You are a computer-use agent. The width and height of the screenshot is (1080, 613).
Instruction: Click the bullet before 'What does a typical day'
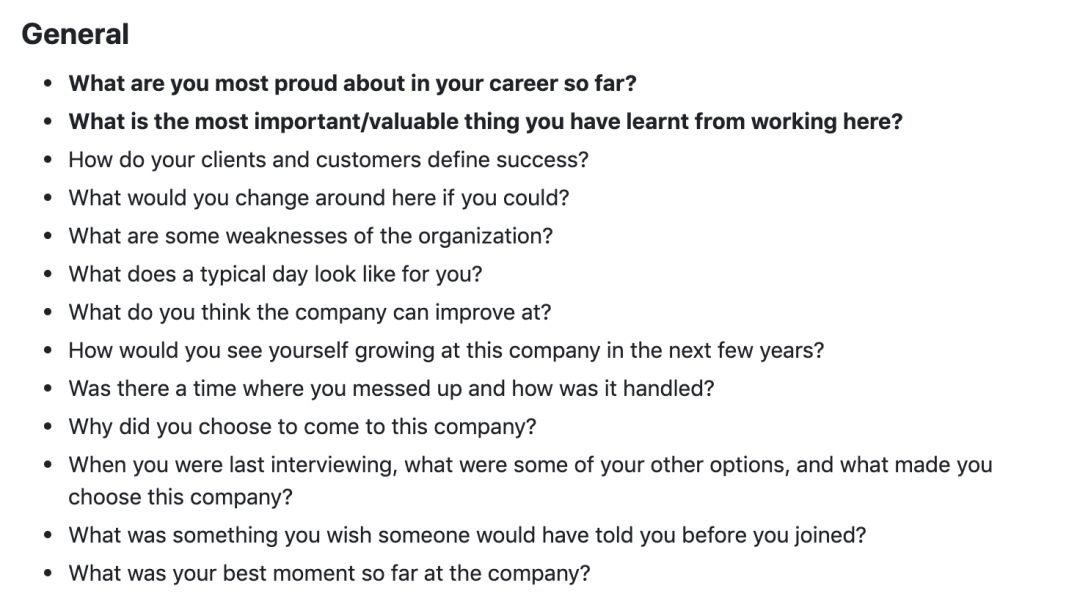pyautogui.click(x=48, y=274)
